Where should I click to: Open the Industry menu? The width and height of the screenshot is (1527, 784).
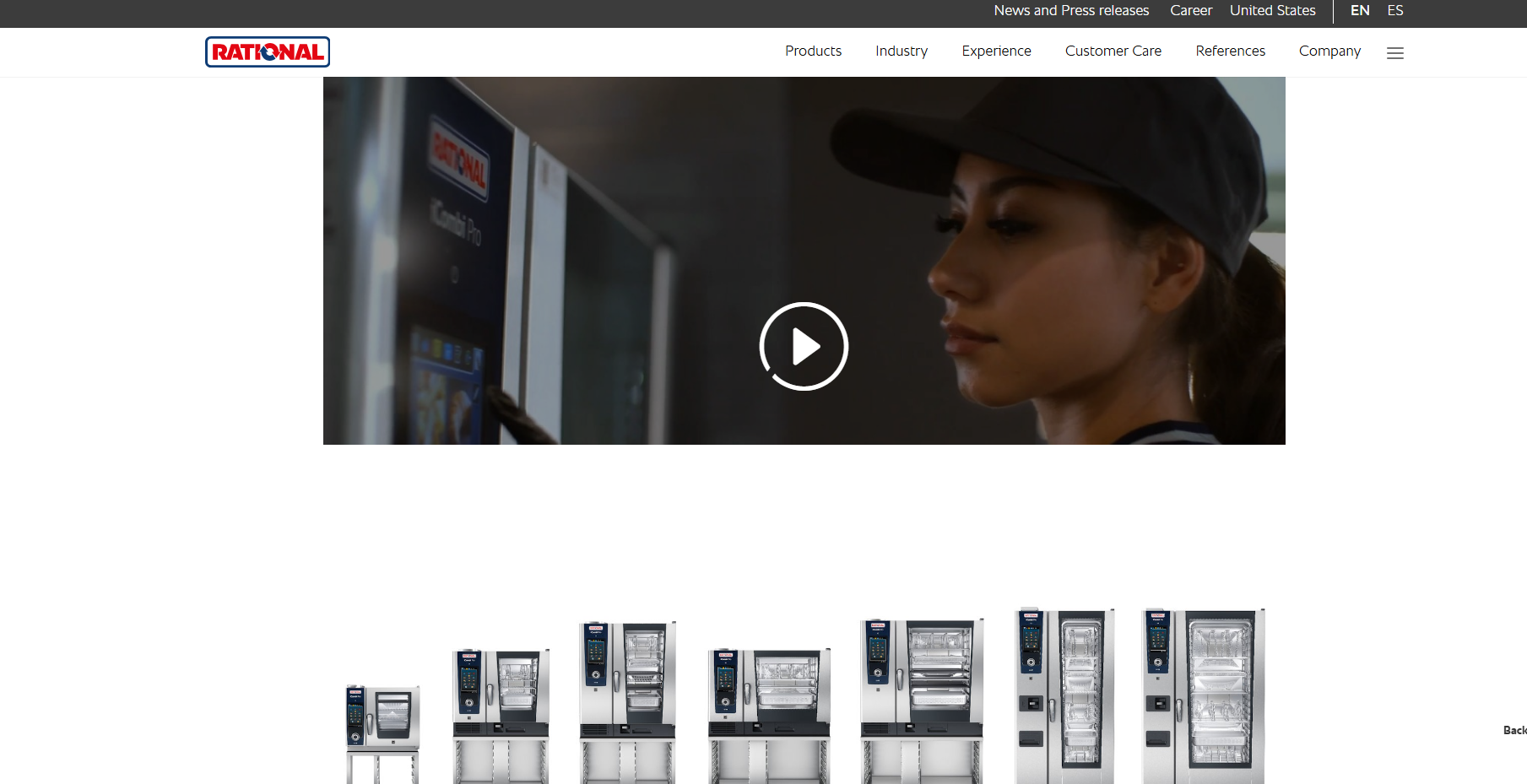pyautogui.click(x=901, y=51)
